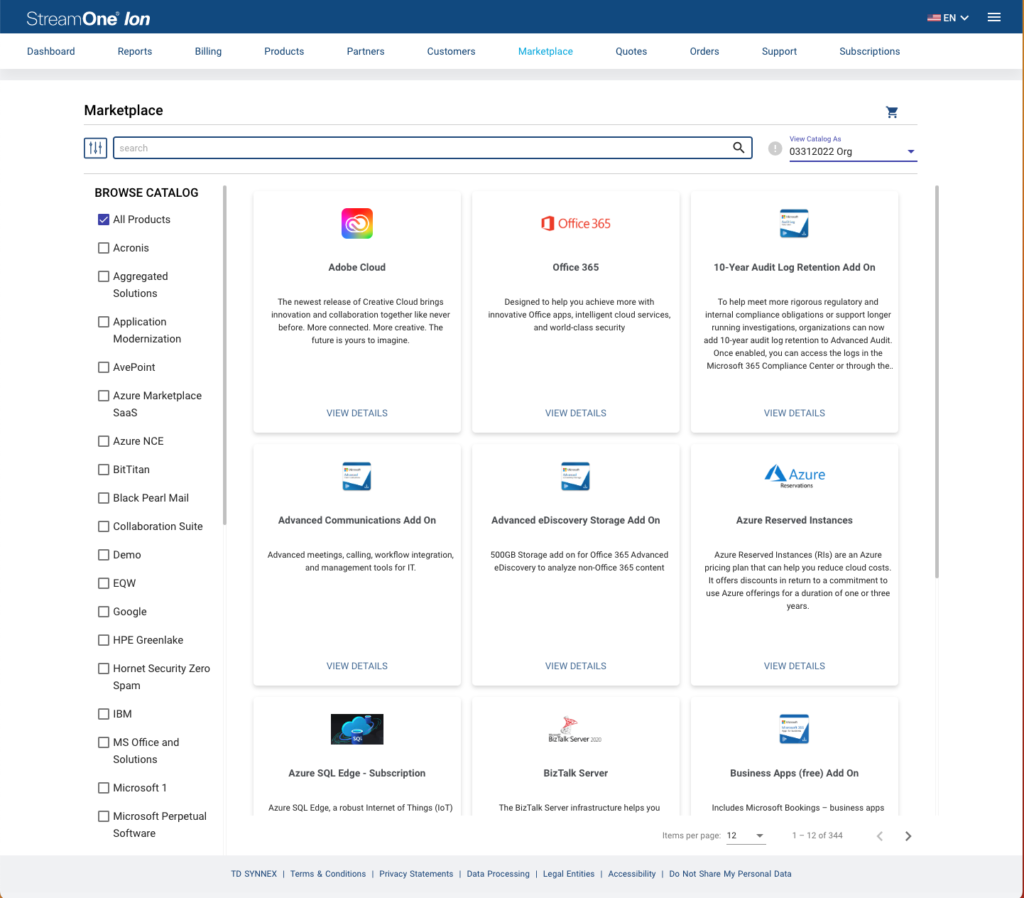Click the Office 365 logo
This screenshot has height=898, width=1024.
[575, 223]
